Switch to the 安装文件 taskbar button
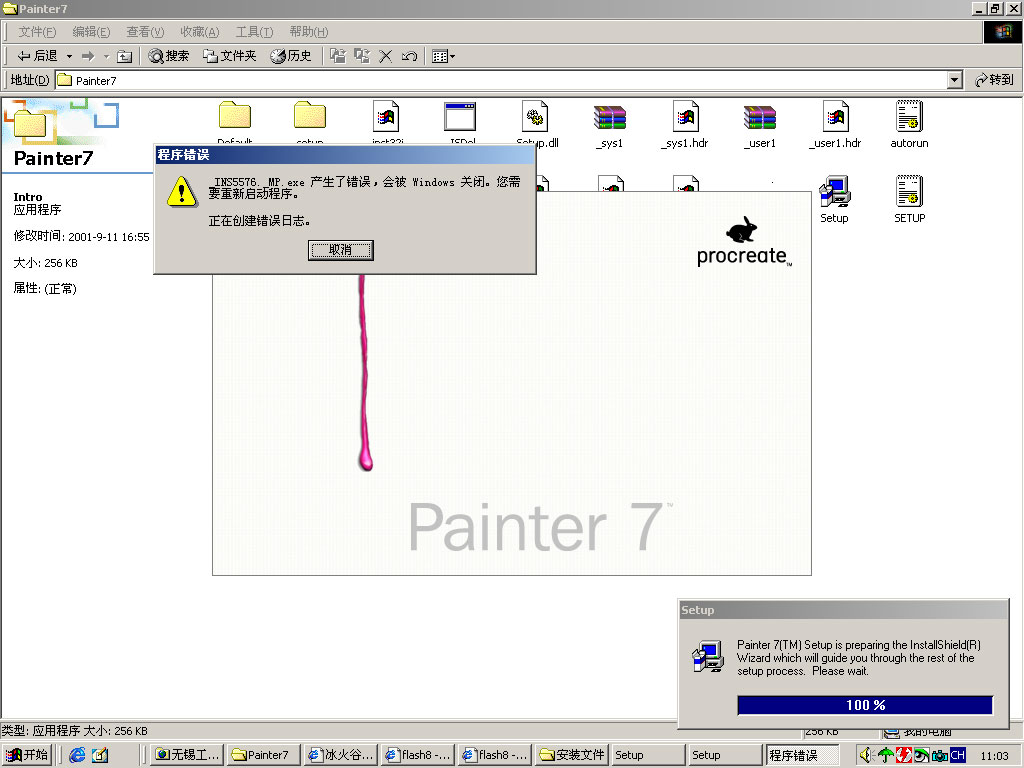 click(x=572, y=755)
